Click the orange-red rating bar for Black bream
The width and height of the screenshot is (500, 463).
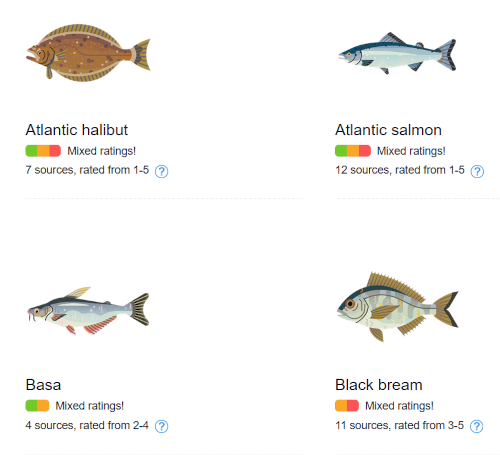pyautogui.click(x=347, y=406)
